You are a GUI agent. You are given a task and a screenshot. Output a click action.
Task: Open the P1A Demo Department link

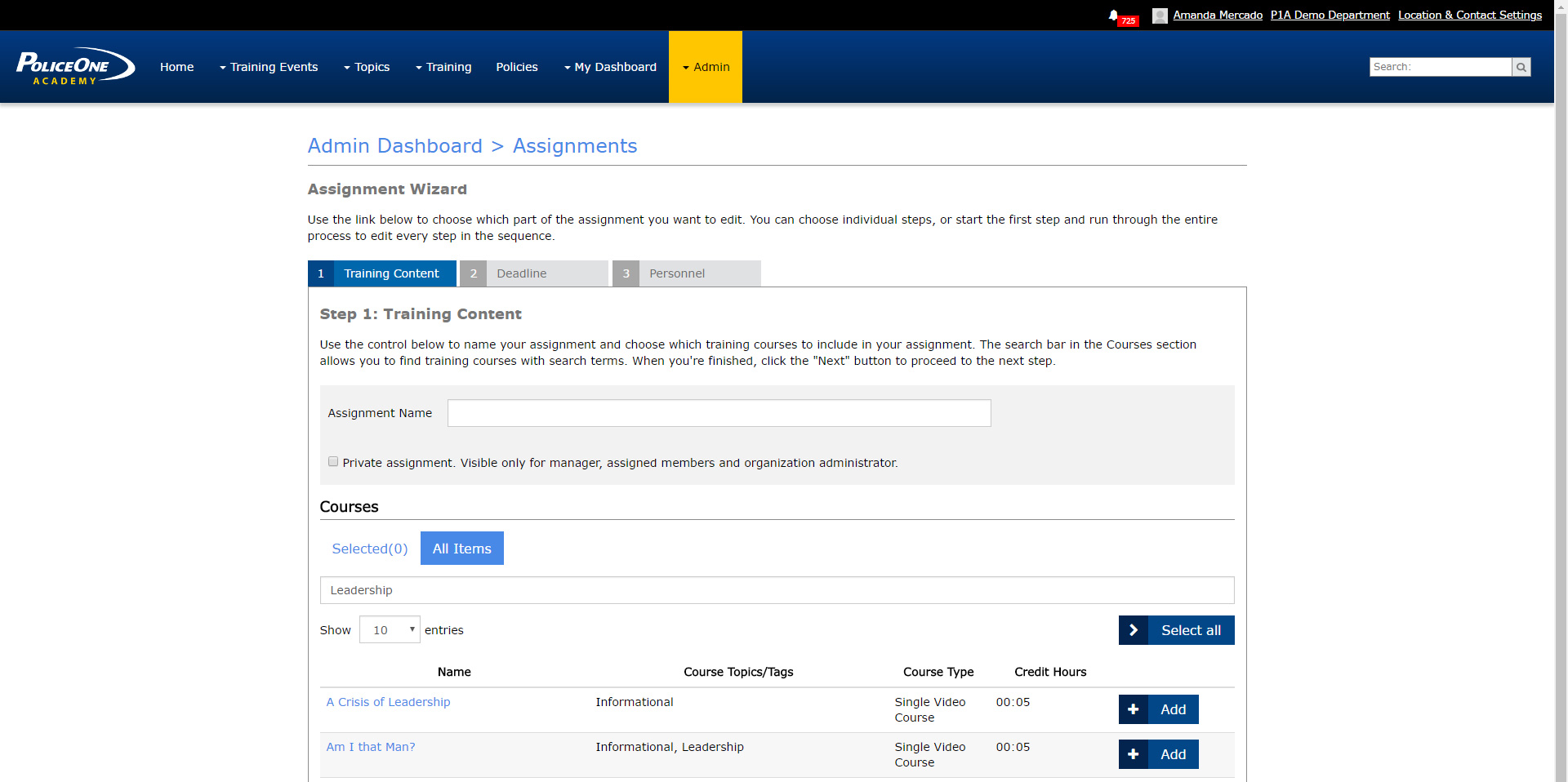click(1330, 15)
